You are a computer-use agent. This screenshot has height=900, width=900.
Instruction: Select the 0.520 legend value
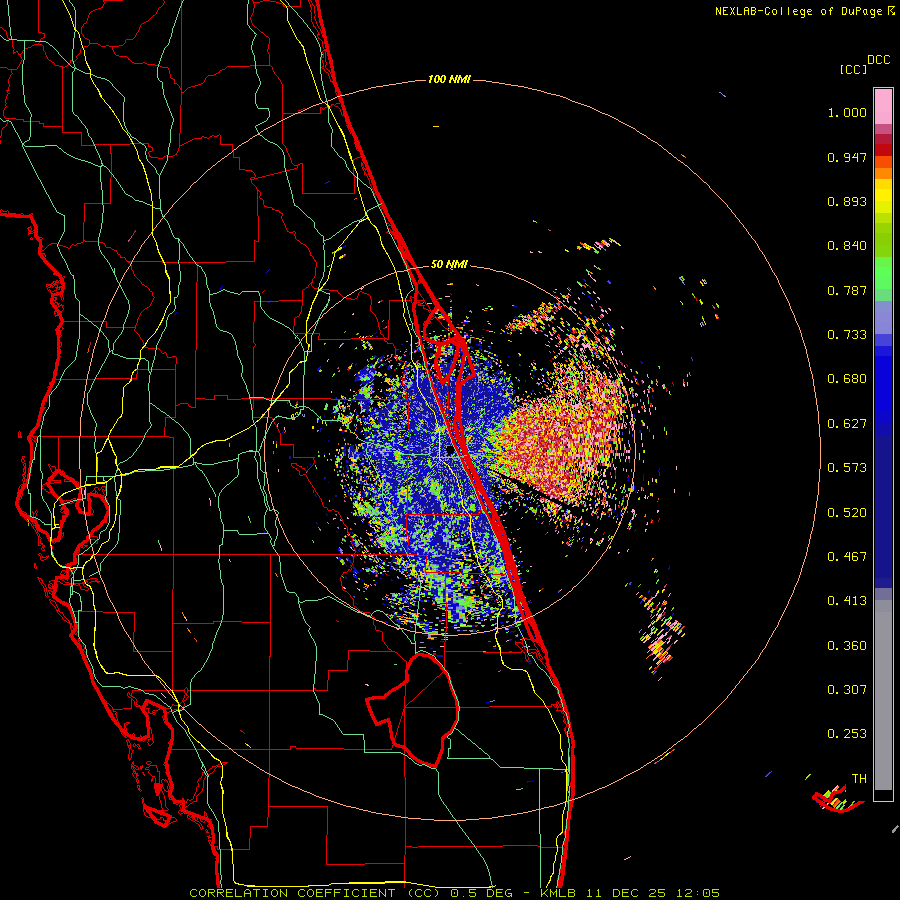(847, 513)
